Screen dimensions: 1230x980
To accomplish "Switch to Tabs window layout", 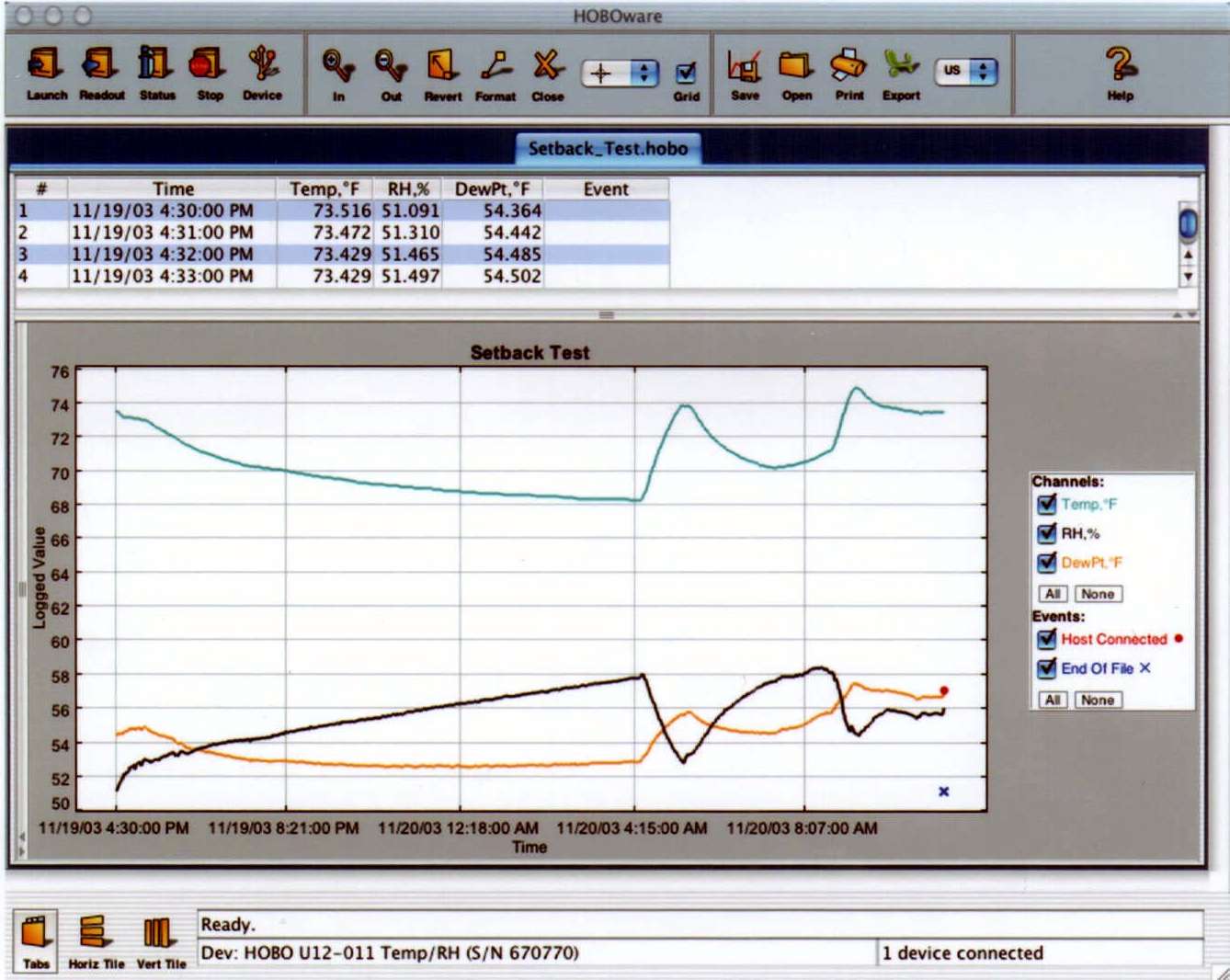I will [36, 940].
